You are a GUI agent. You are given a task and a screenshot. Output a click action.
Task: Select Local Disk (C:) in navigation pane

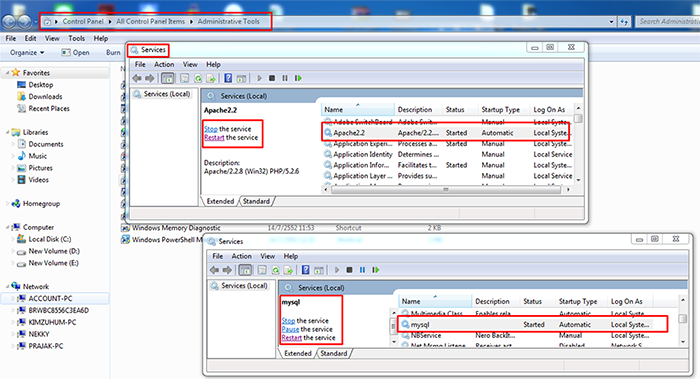[45, 239]
